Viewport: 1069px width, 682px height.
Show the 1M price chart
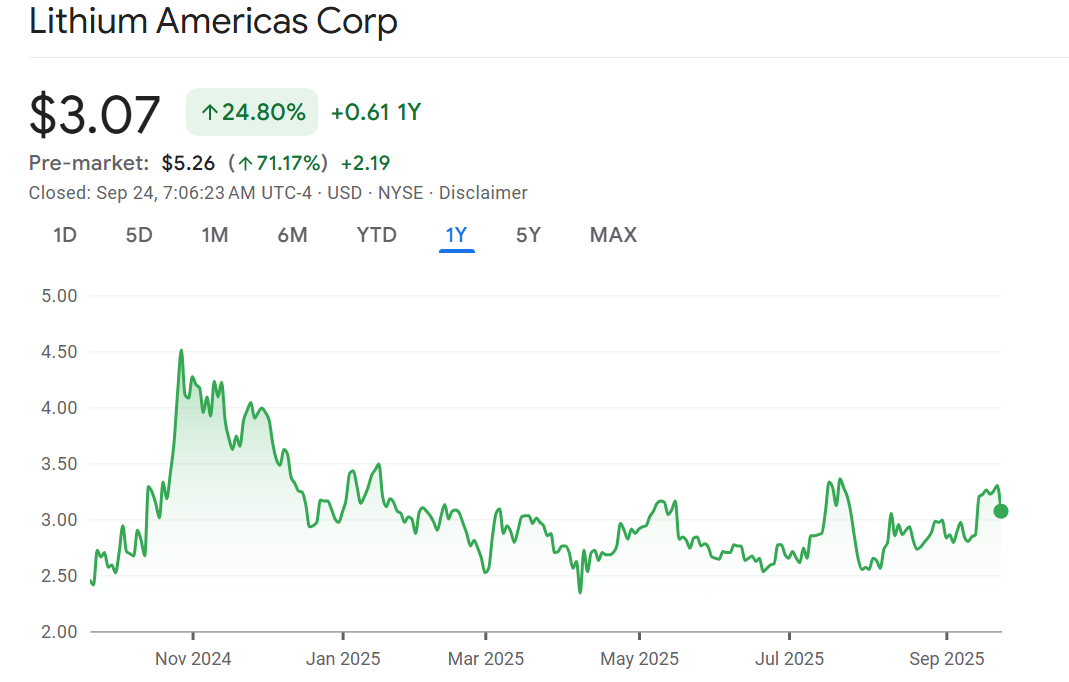(x=215, y=235)
